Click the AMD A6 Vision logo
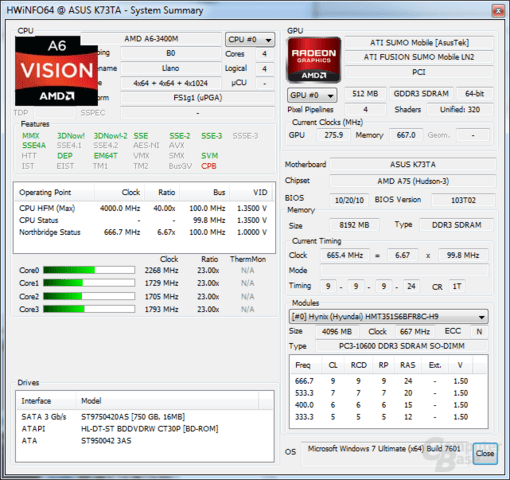 [x=56, y=71]
